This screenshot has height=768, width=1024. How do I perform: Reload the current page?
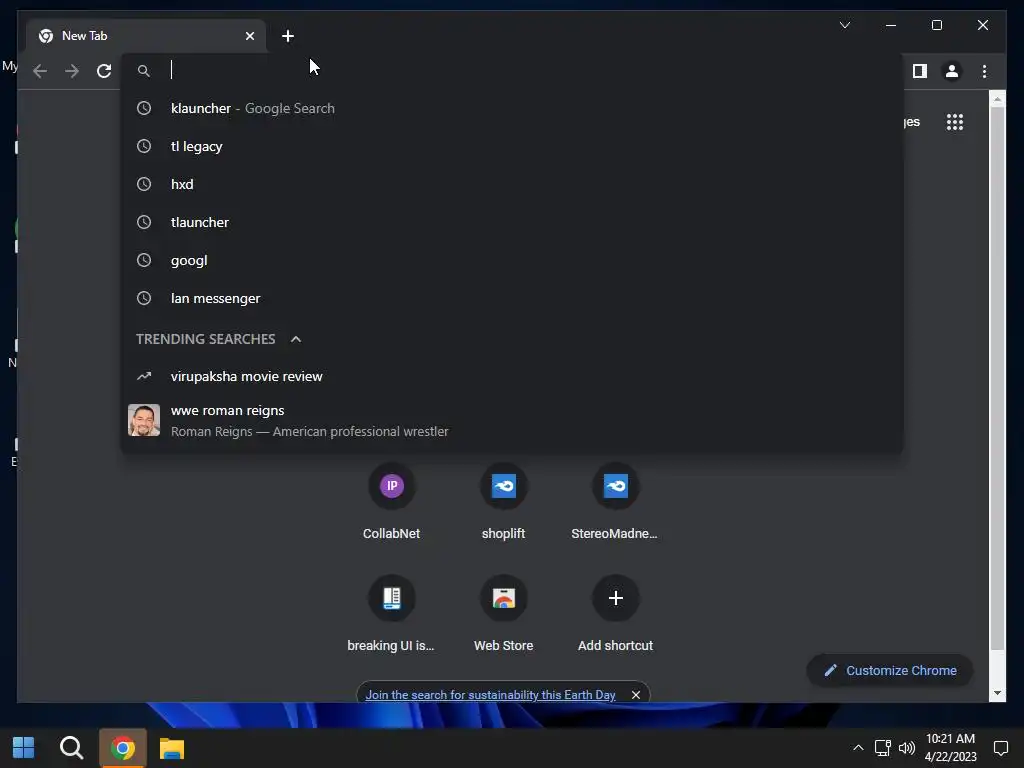coord(104,71)
